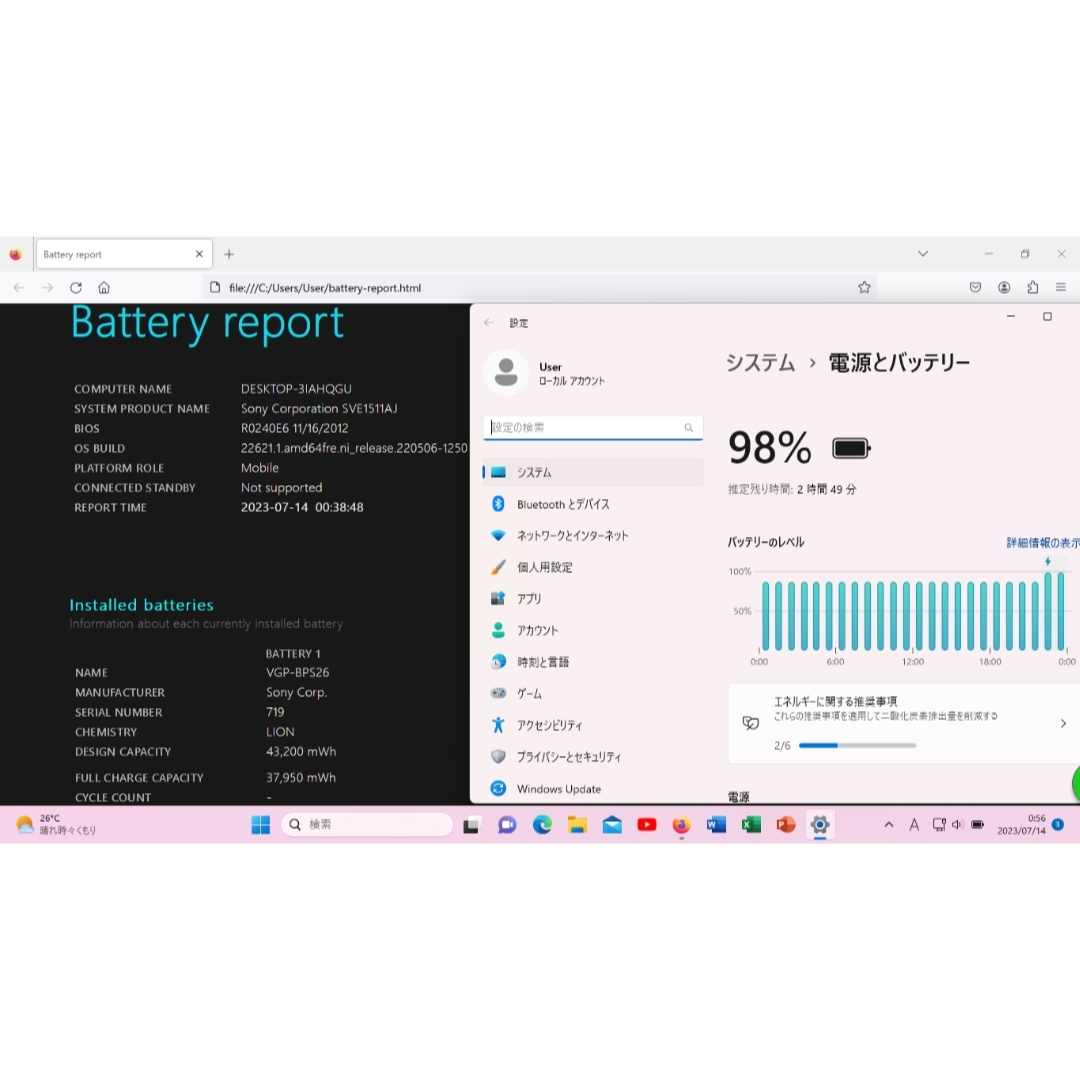
Task: Click the IME A input indicator
Action: [x=914, y=824]
